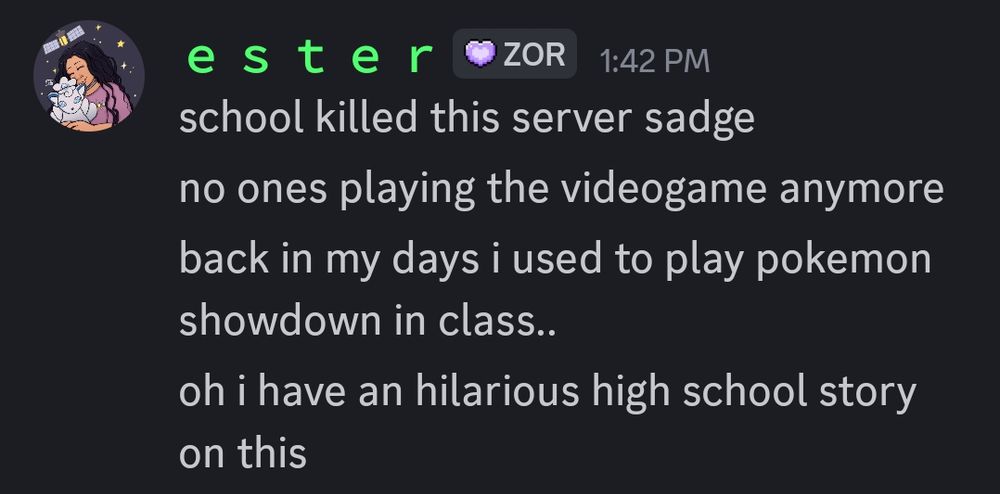Click the final 'on this' text line
The height and width of the screenshot is (494, 1000).
(x=242, y=454)
